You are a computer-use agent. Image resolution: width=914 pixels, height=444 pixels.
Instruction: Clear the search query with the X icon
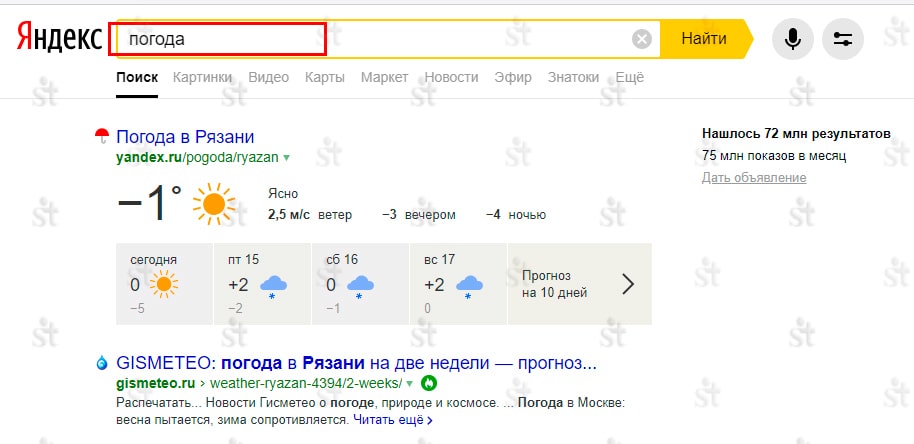(642, 39)
